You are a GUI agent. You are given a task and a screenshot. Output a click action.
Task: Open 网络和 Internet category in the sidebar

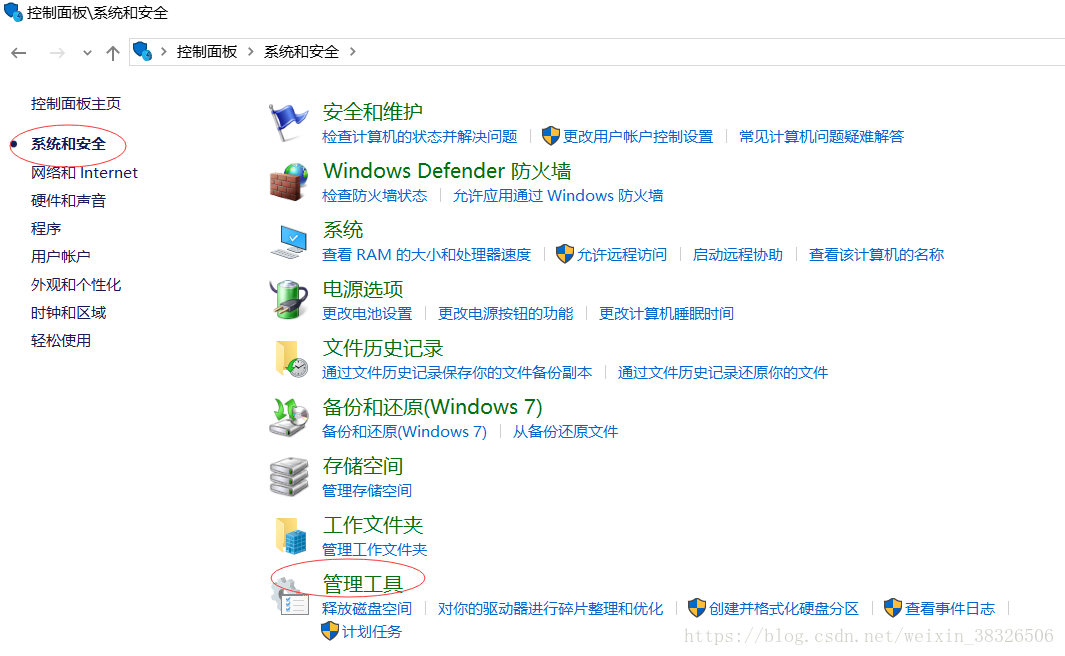point(84,172)
